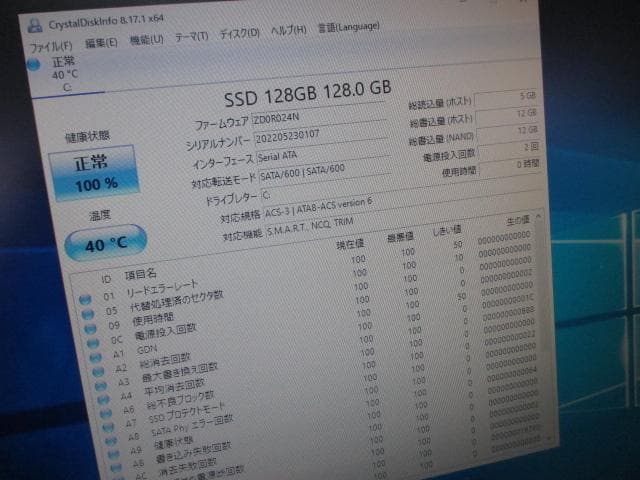Click the 健康状態 label above health button
This screenshot has height=480, width=640.
(x=87, y=137)
